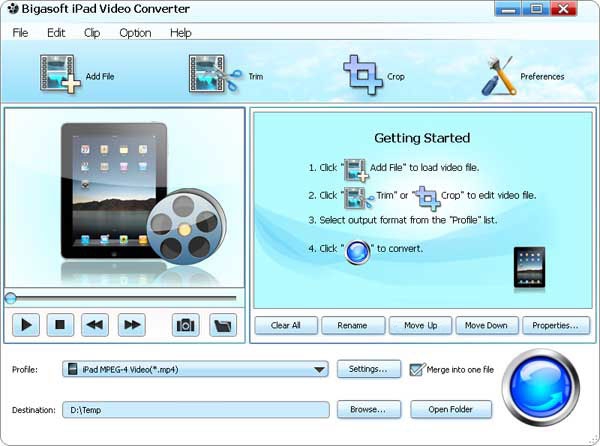Image resolution: width=600 pixels, height=446 pixels.
Task: Open Preferences wrench icon
Action: pyautogui.click(x=498, y=76)
